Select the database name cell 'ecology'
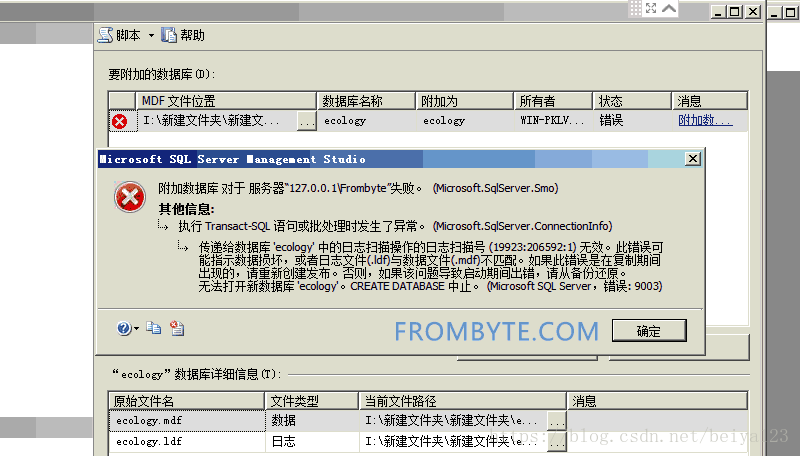 point(366,121)
